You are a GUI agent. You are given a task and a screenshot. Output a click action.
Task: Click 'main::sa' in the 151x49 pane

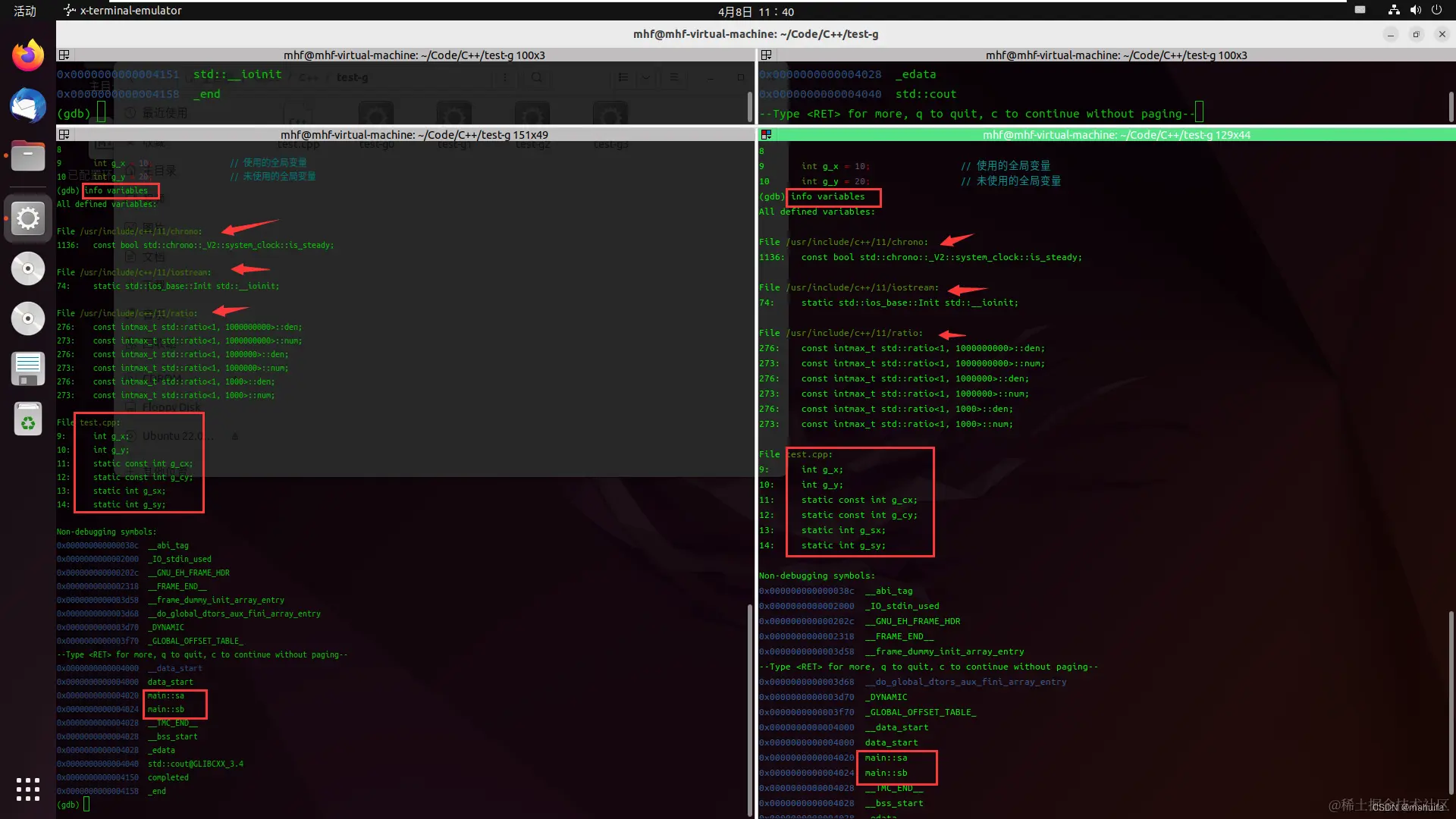point(166,695)
